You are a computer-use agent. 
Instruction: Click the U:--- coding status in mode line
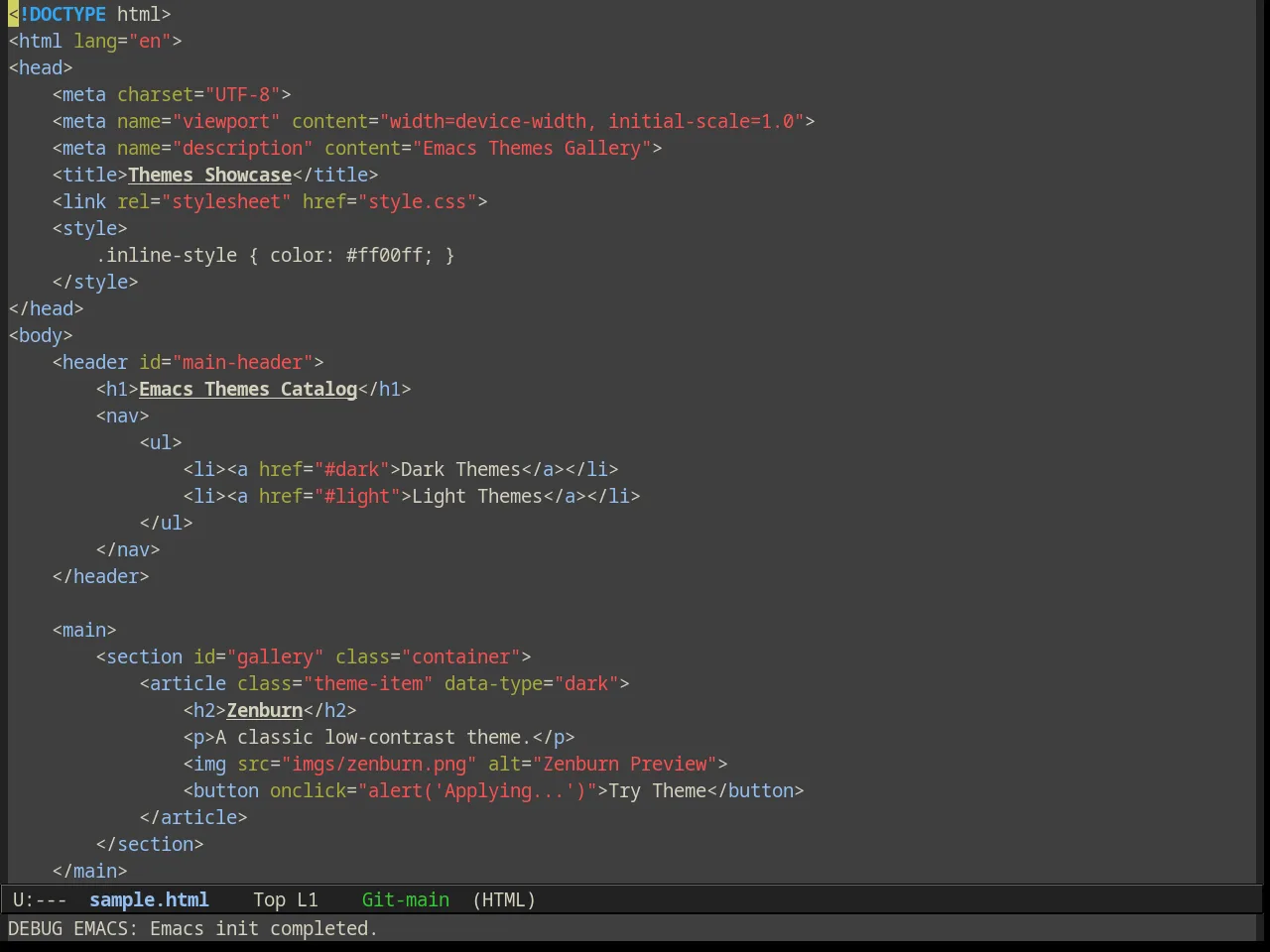click(40, 899)
